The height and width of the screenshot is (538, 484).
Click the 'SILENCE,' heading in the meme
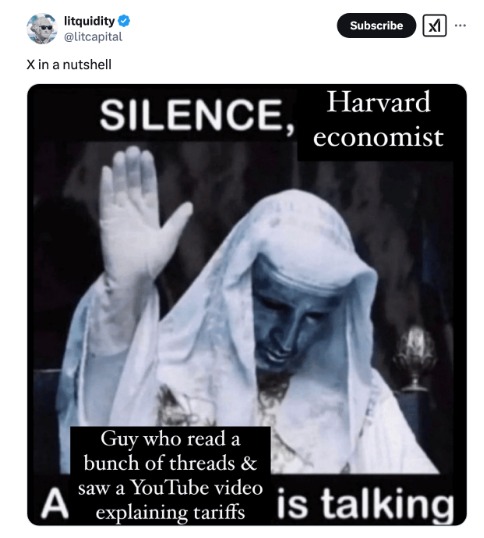click(x=197, y=115)
